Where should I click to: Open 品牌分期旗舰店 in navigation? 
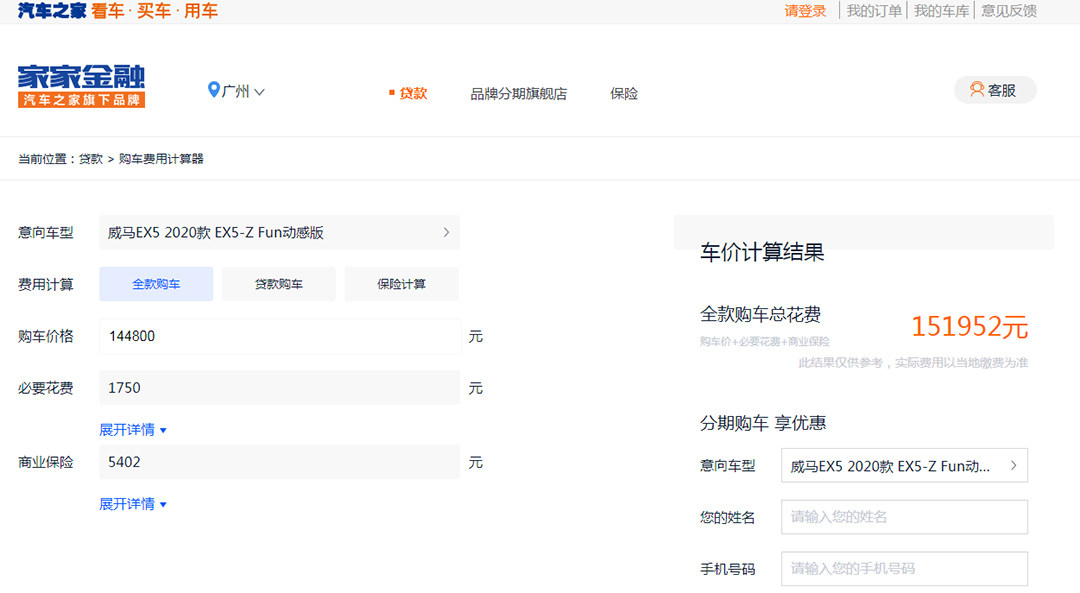click(x=518, y=94)
